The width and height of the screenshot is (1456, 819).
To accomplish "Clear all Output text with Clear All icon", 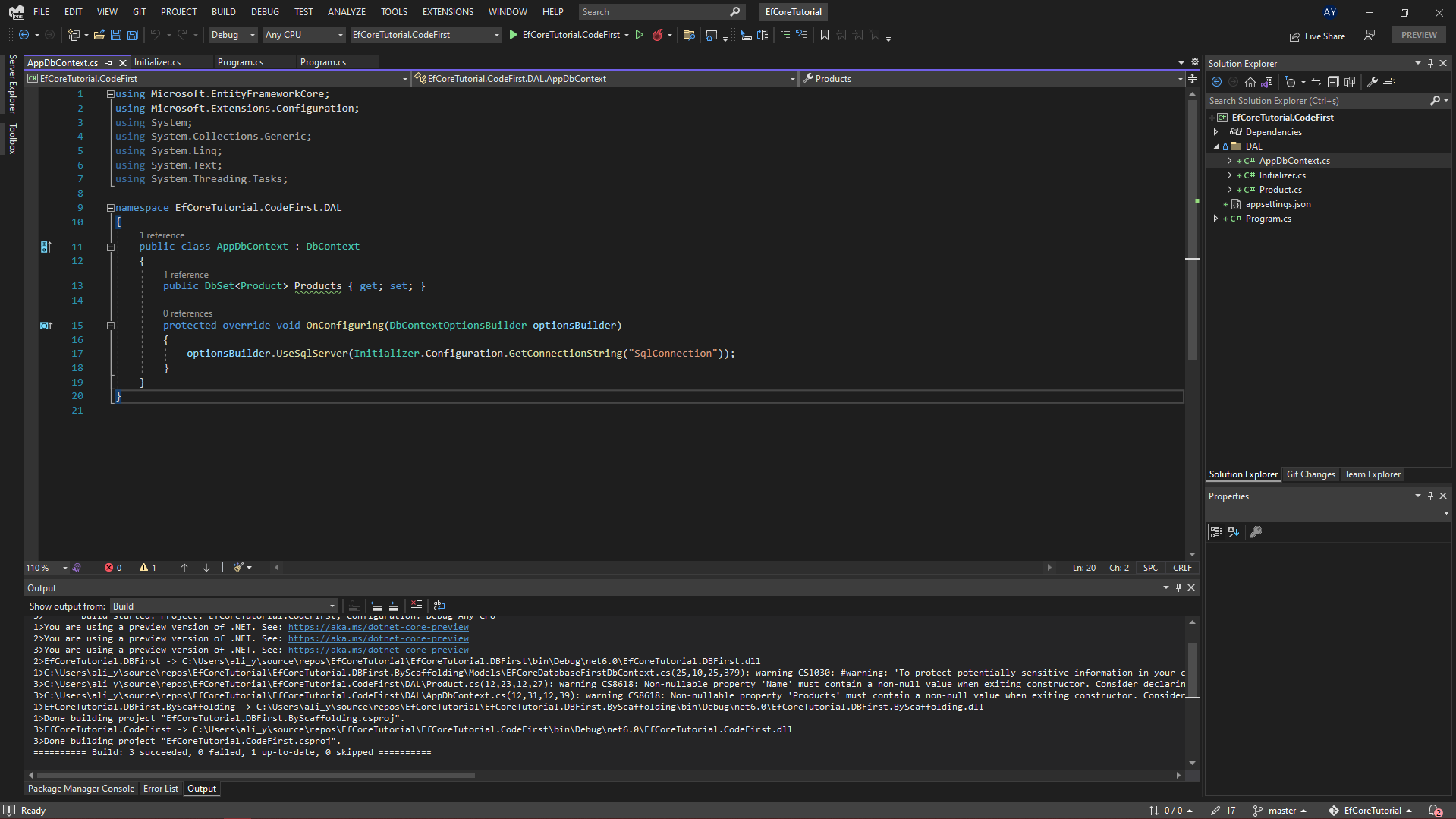I will pos(417,606).
